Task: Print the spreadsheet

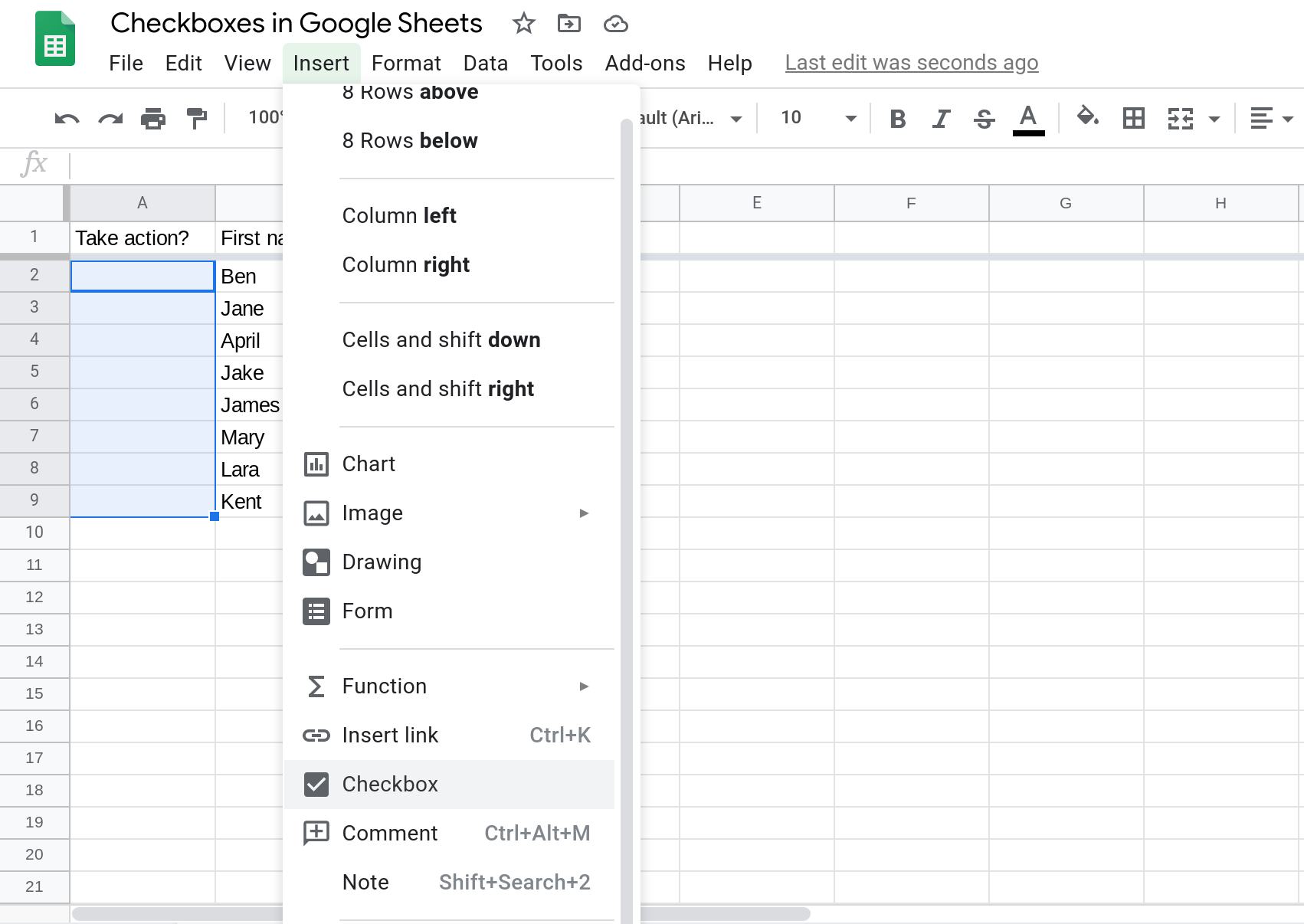Action: click(153, 118)
